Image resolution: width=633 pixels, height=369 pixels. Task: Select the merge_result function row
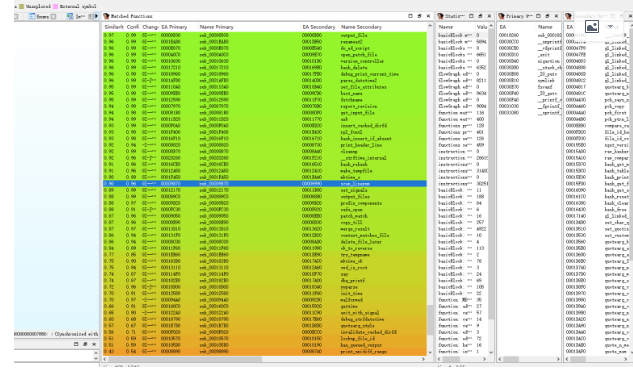(264, 229)
